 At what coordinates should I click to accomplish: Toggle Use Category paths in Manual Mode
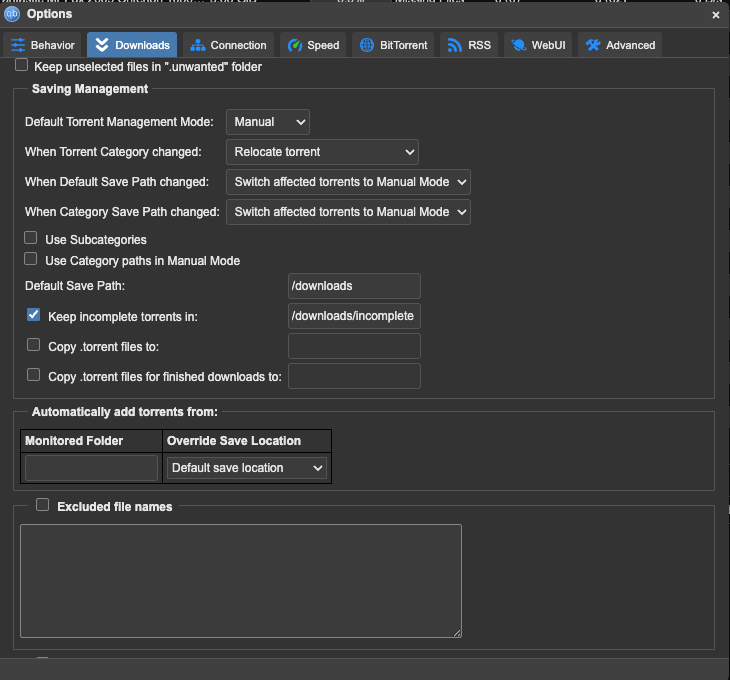tap(31, 259)
